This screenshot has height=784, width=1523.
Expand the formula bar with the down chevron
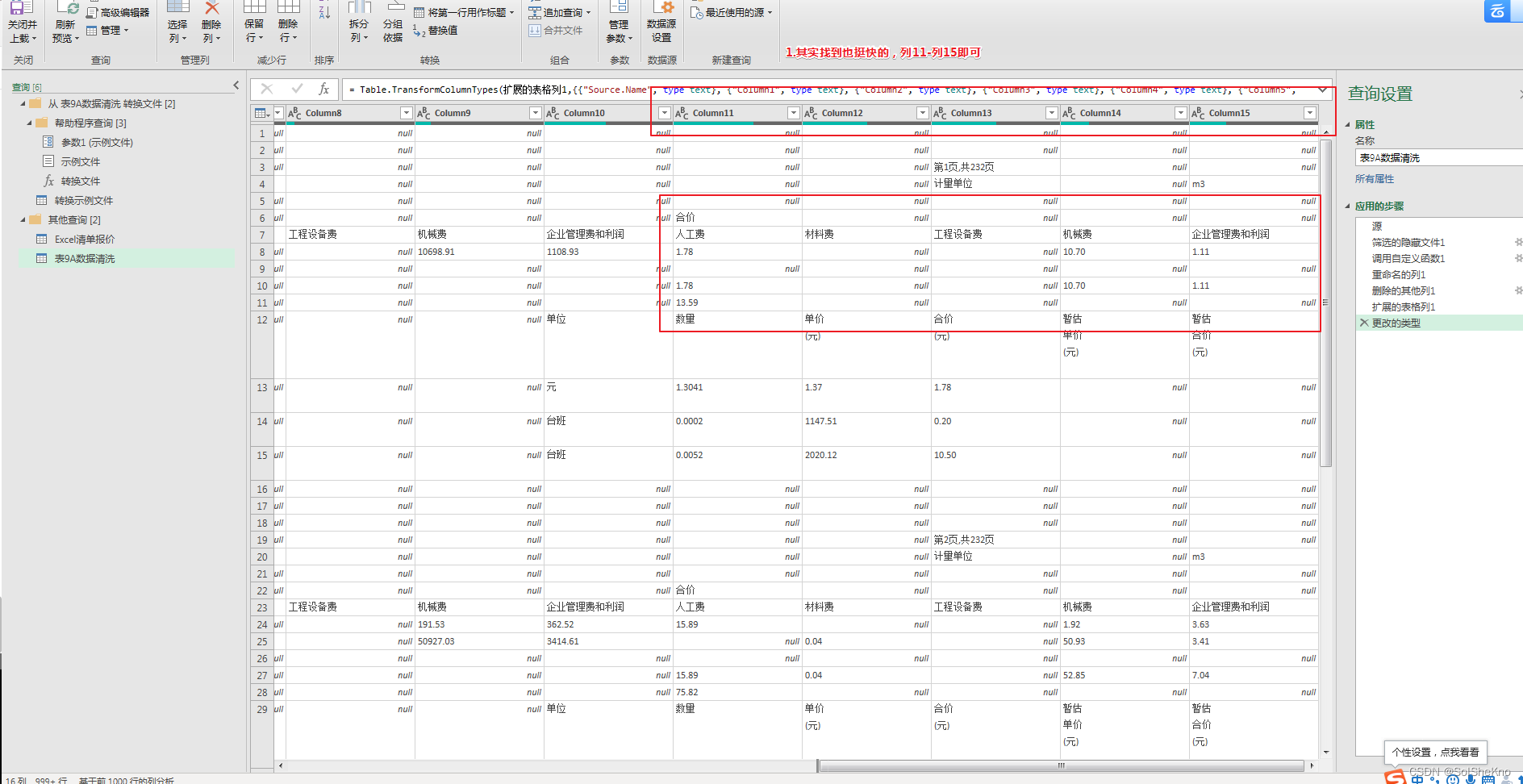(1322, 90)
